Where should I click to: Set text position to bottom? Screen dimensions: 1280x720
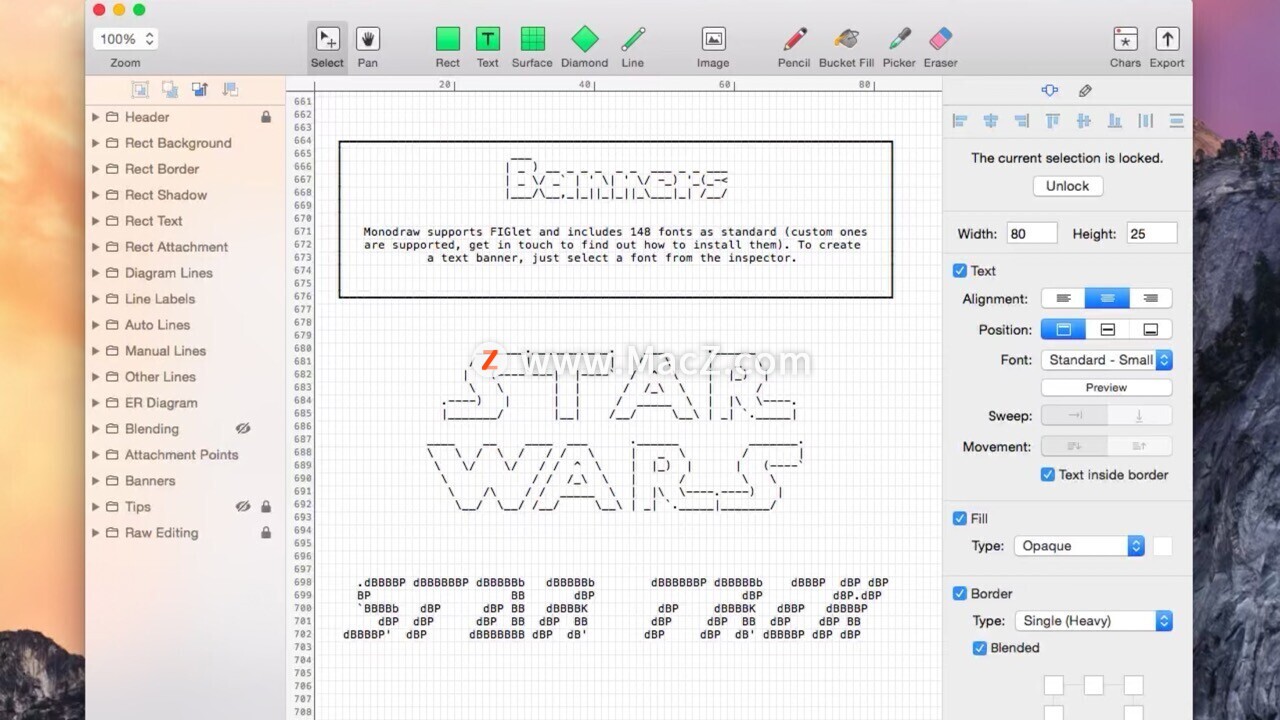pos(1150,330)
